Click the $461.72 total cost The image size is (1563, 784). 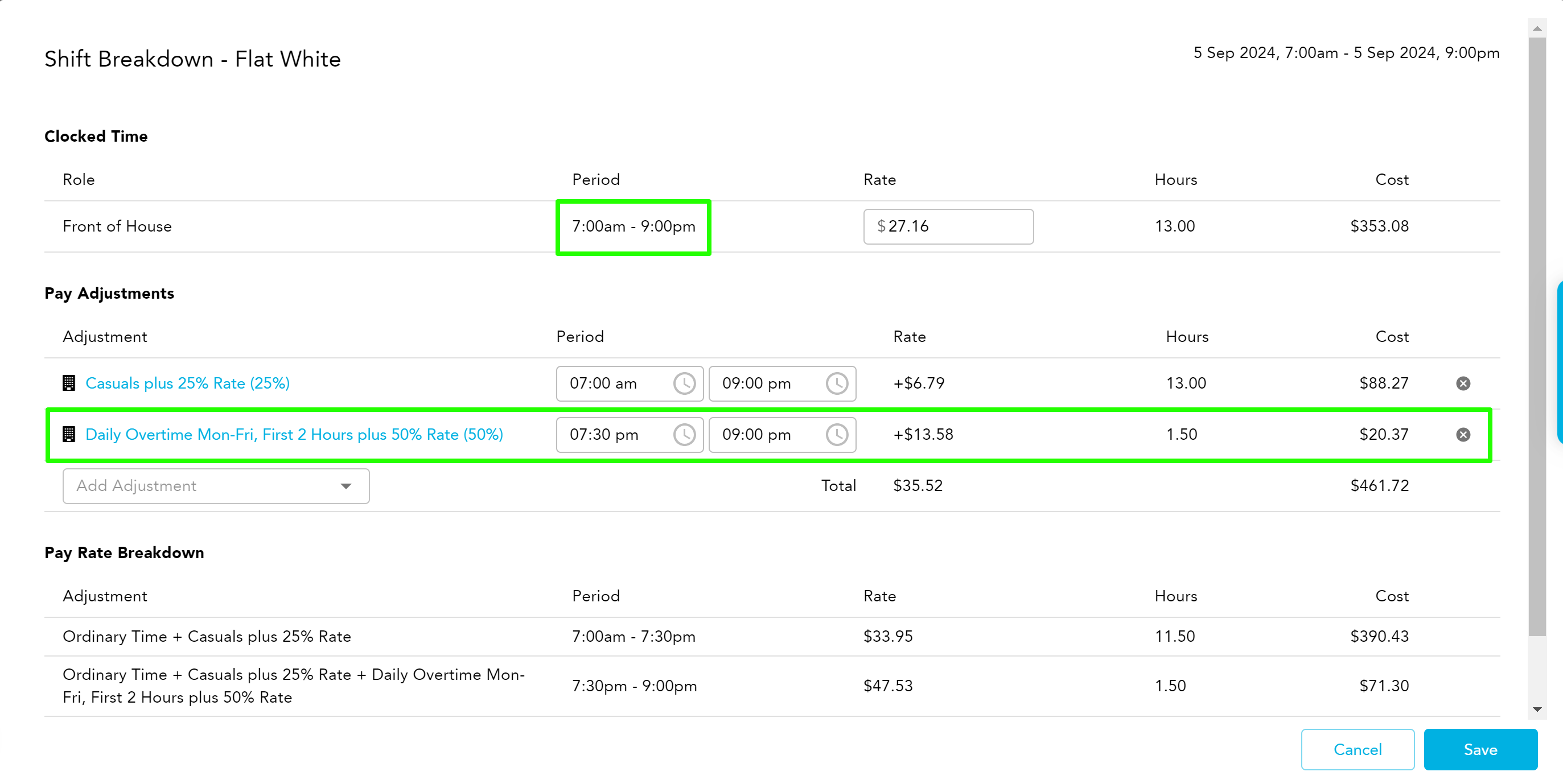point(1379,486)
